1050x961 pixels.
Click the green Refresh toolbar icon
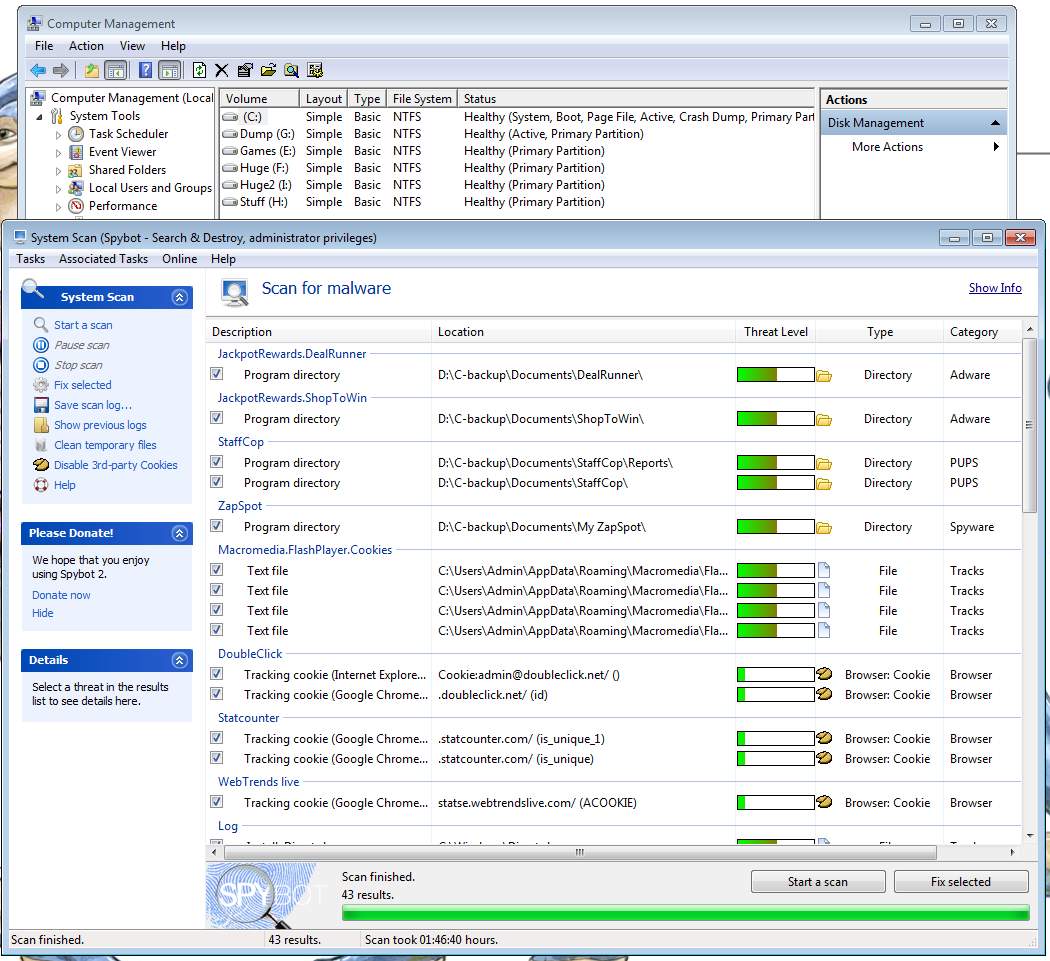(x=200, y=70)
